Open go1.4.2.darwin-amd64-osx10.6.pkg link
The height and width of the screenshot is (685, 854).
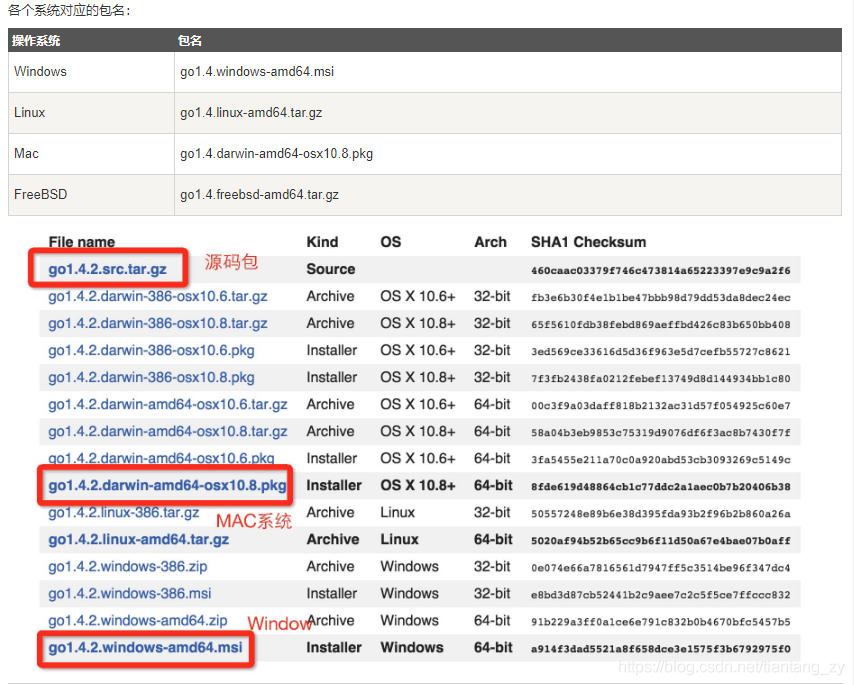(x=161, y=458)
